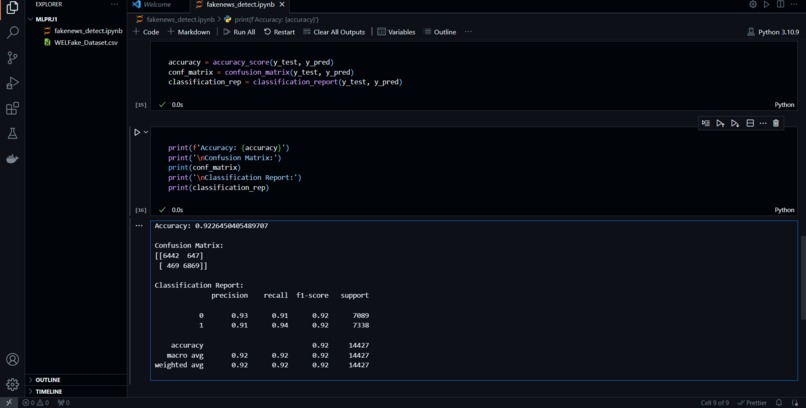Open more actions in Explorer header
Screen dimensions: 806x408
click(x=115, y=4)
